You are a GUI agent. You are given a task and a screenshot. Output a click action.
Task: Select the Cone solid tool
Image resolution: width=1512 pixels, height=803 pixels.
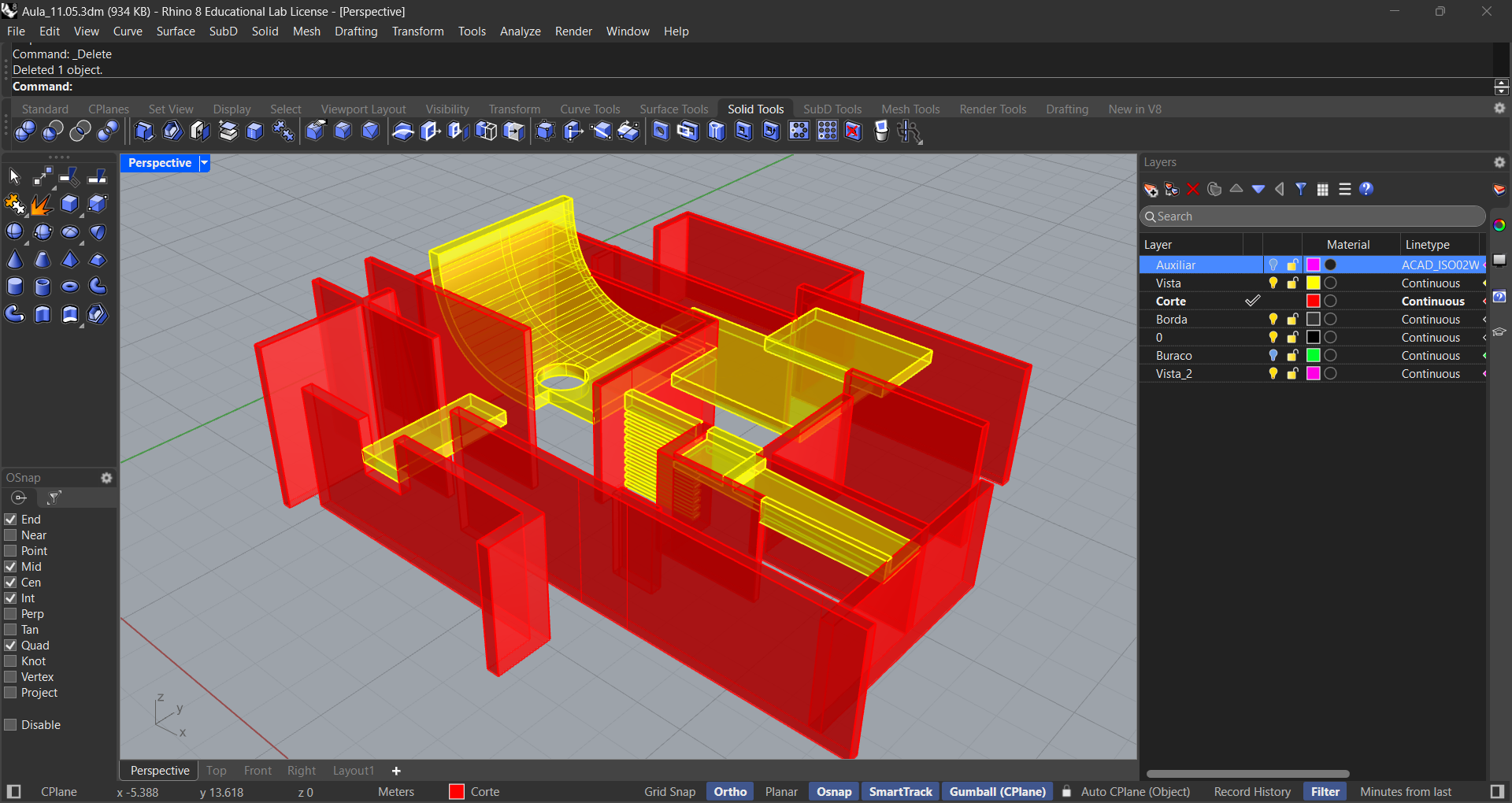click(14, 260)
